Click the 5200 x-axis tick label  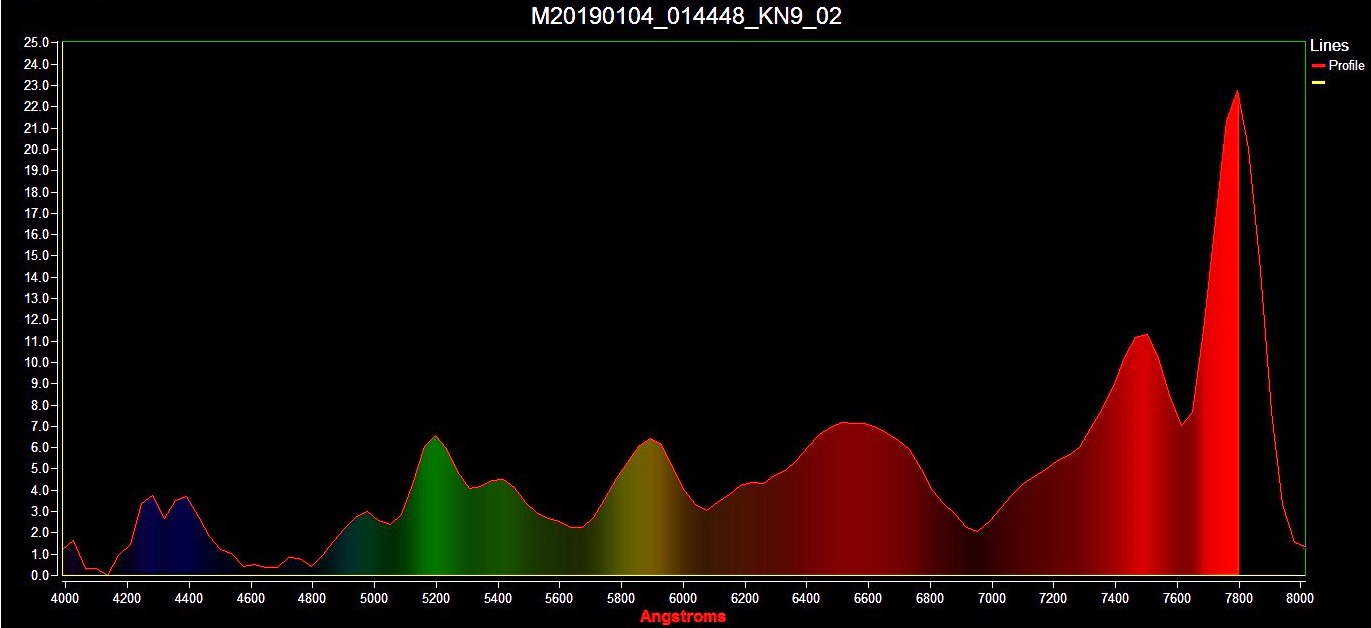tap(436, 597)
